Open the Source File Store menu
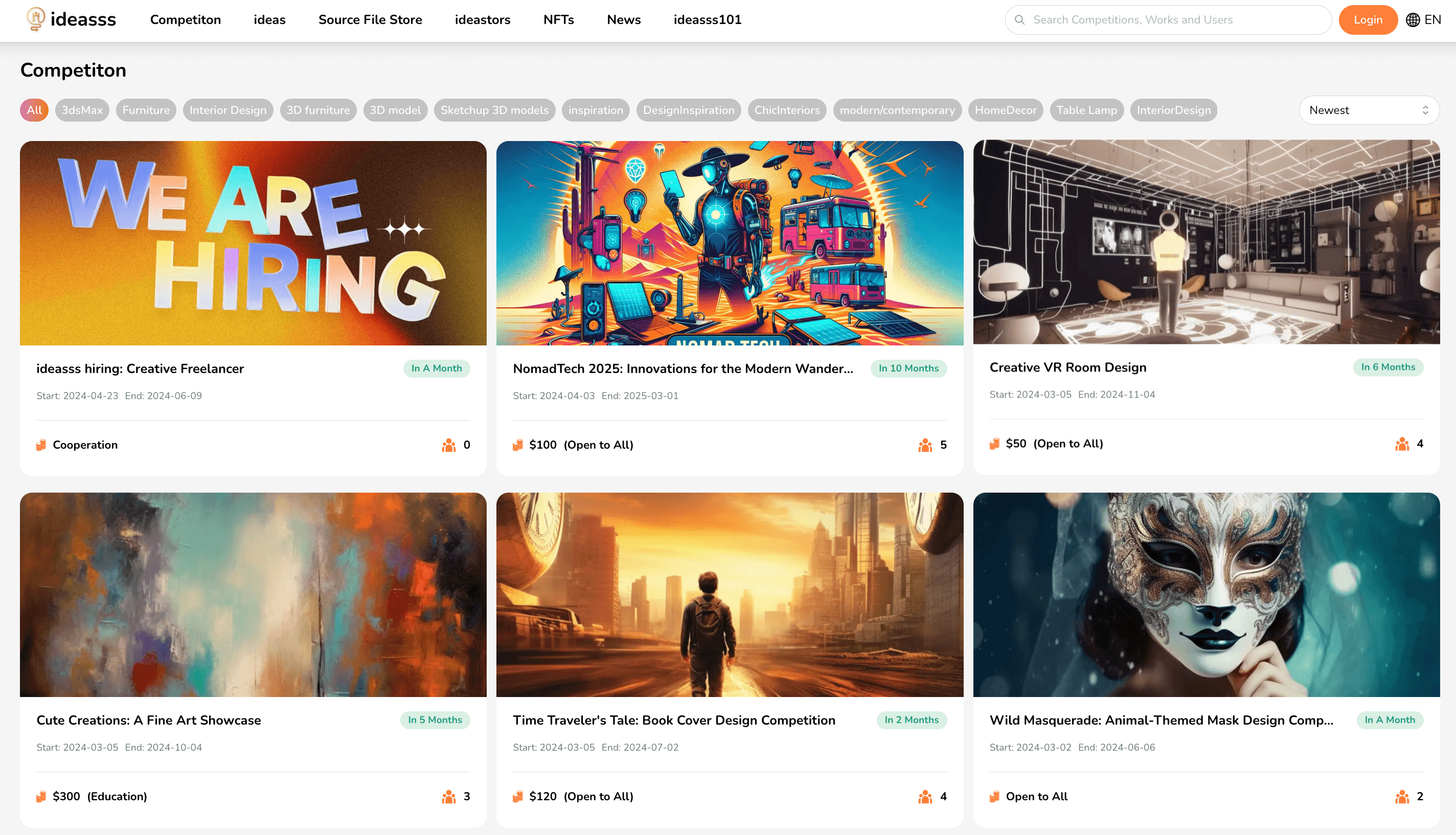Viewport: 1456px width, 835px height. 370,20
